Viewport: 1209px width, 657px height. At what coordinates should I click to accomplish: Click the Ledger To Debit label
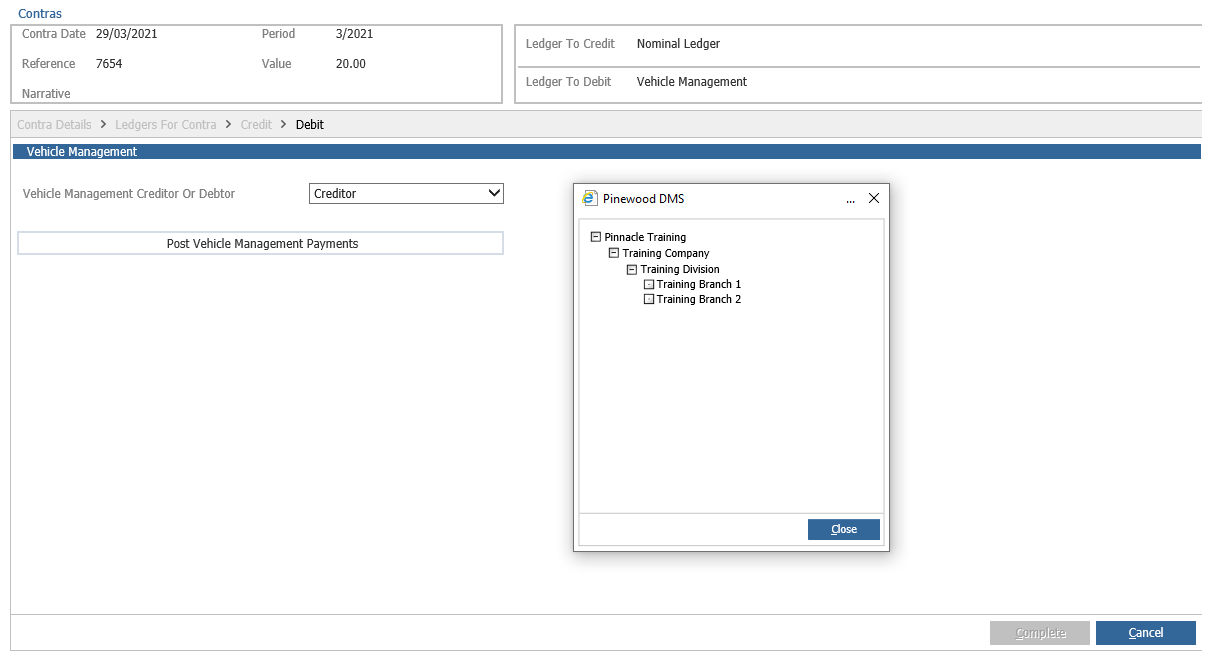(x=569, y=82)
